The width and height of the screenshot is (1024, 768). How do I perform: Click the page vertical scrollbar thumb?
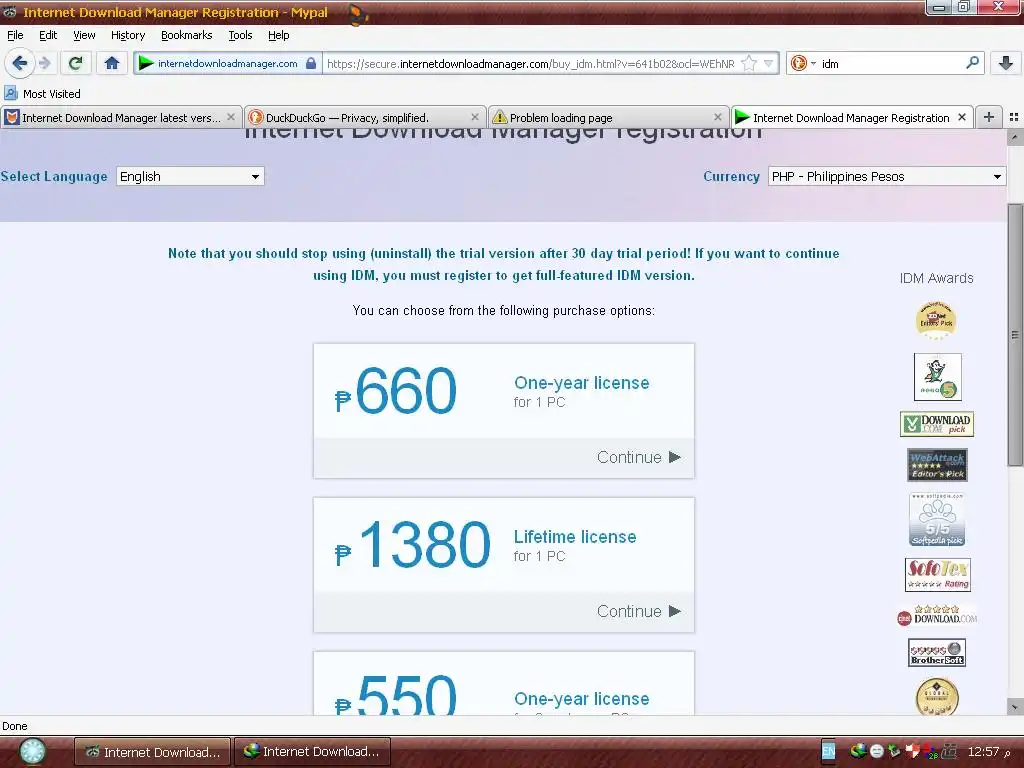(x=1015, y=334)
